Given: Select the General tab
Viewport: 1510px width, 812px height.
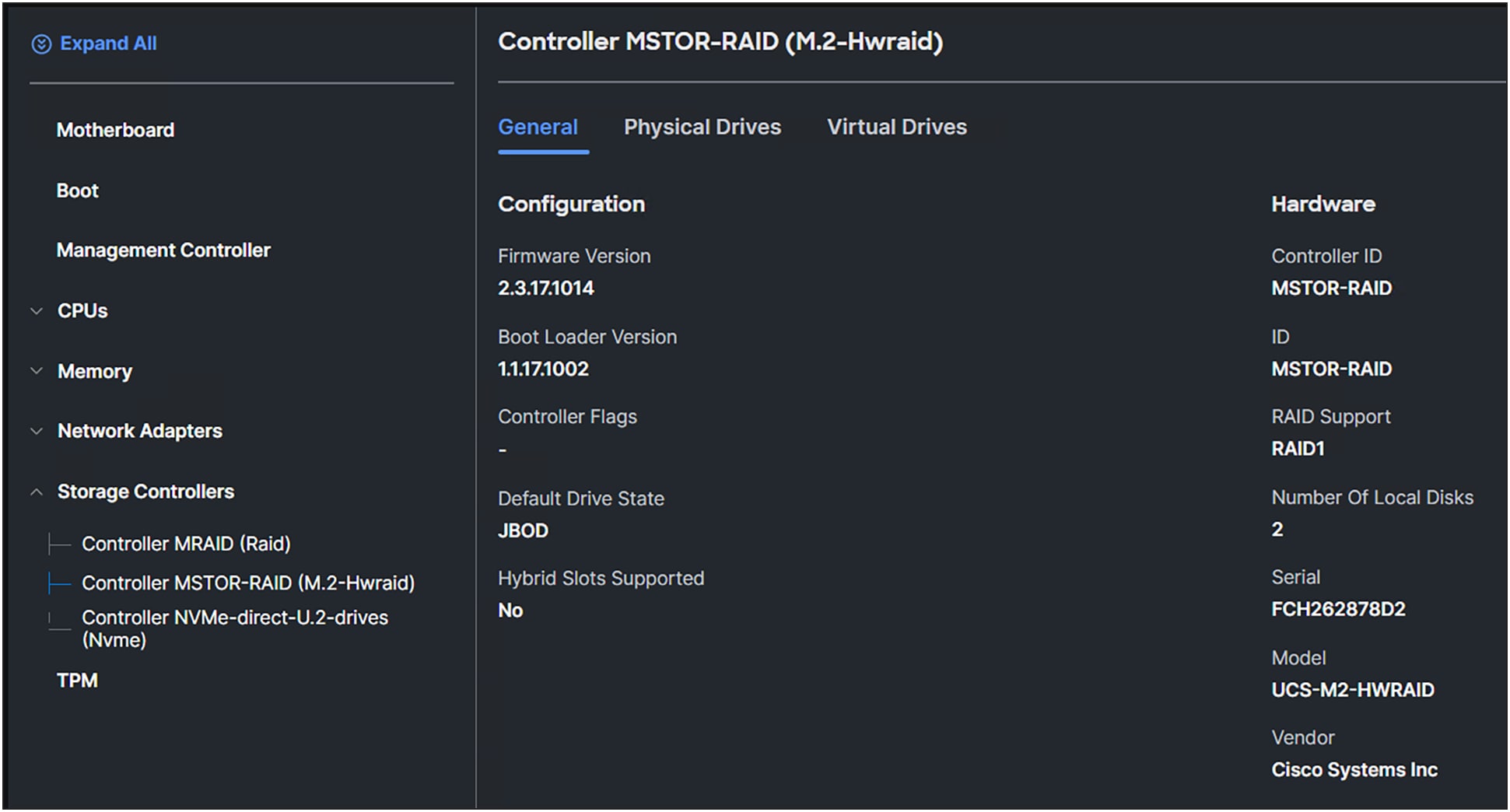Looking at the screenshot, I should coord(538,127).
